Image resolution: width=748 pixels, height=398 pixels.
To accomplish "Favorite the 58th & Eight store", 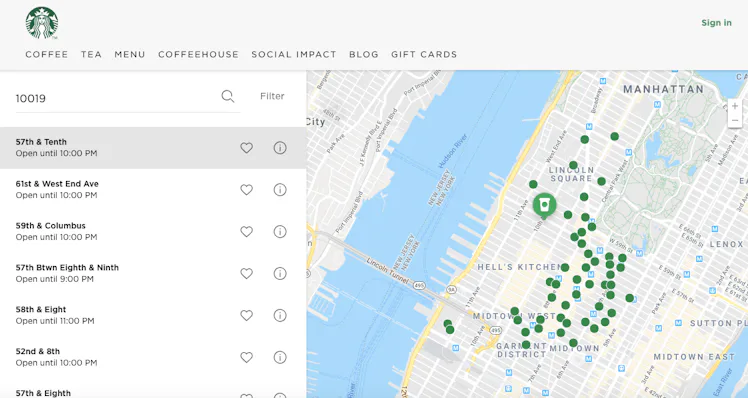I will coord(246,315).
